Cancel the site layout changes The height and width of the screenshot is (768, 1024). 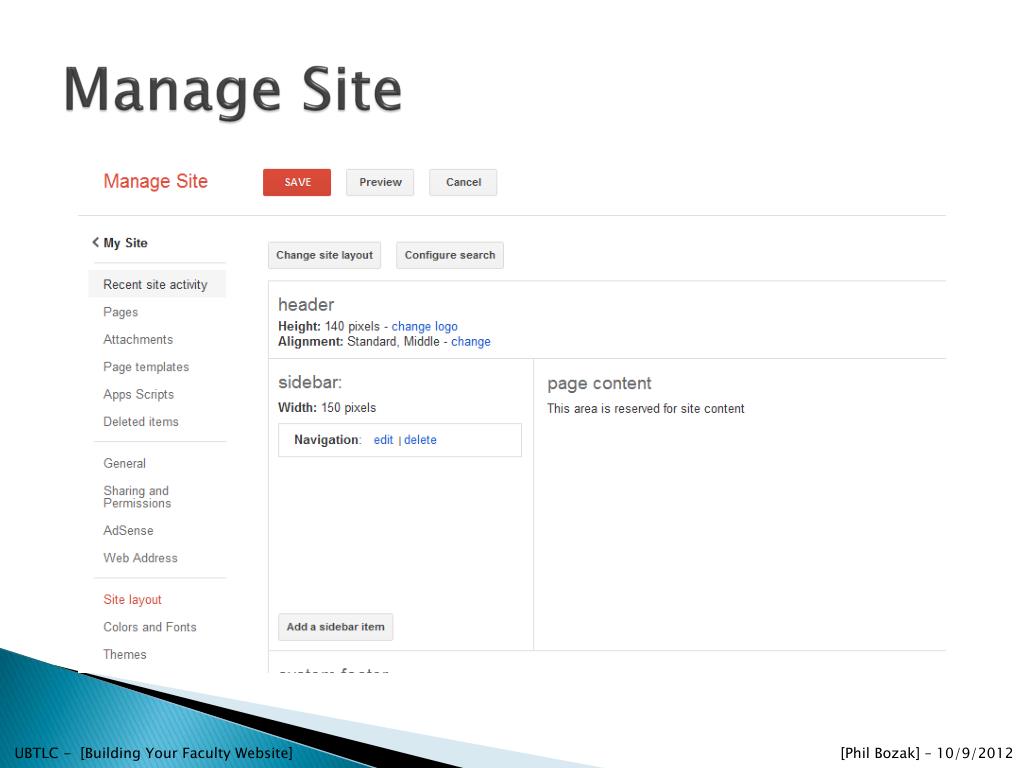[463, 182]
